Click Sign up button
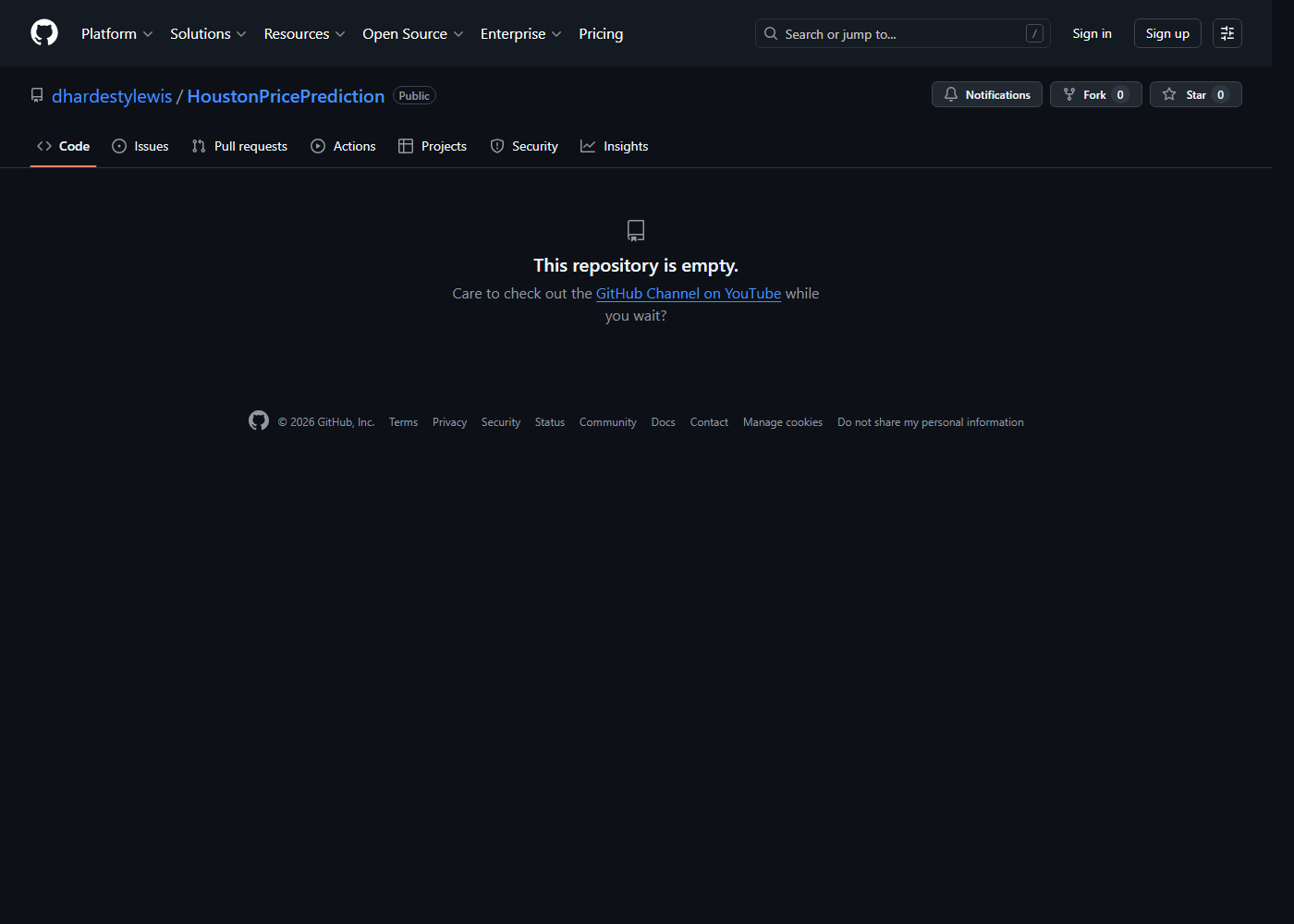The width and height of the screenshot is (1294, 924). pyautogui.click(x=1166, y=33)
